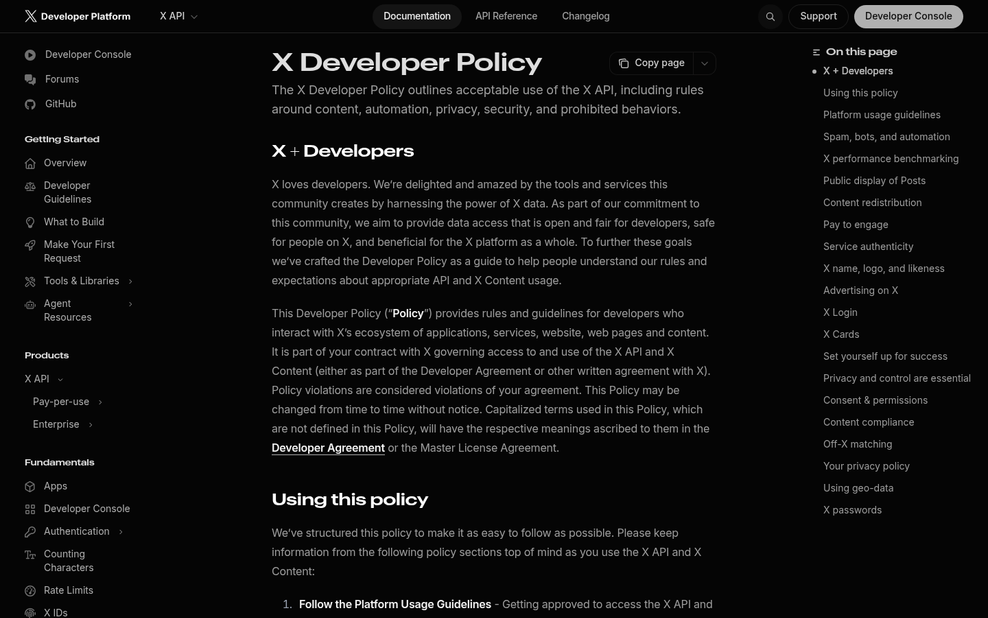Image resolution: width=988 pixels, height=618 pixels.
Task: Click the What to Build lightbulb icon
Action: pyautogui.click(x=30, y=222)
